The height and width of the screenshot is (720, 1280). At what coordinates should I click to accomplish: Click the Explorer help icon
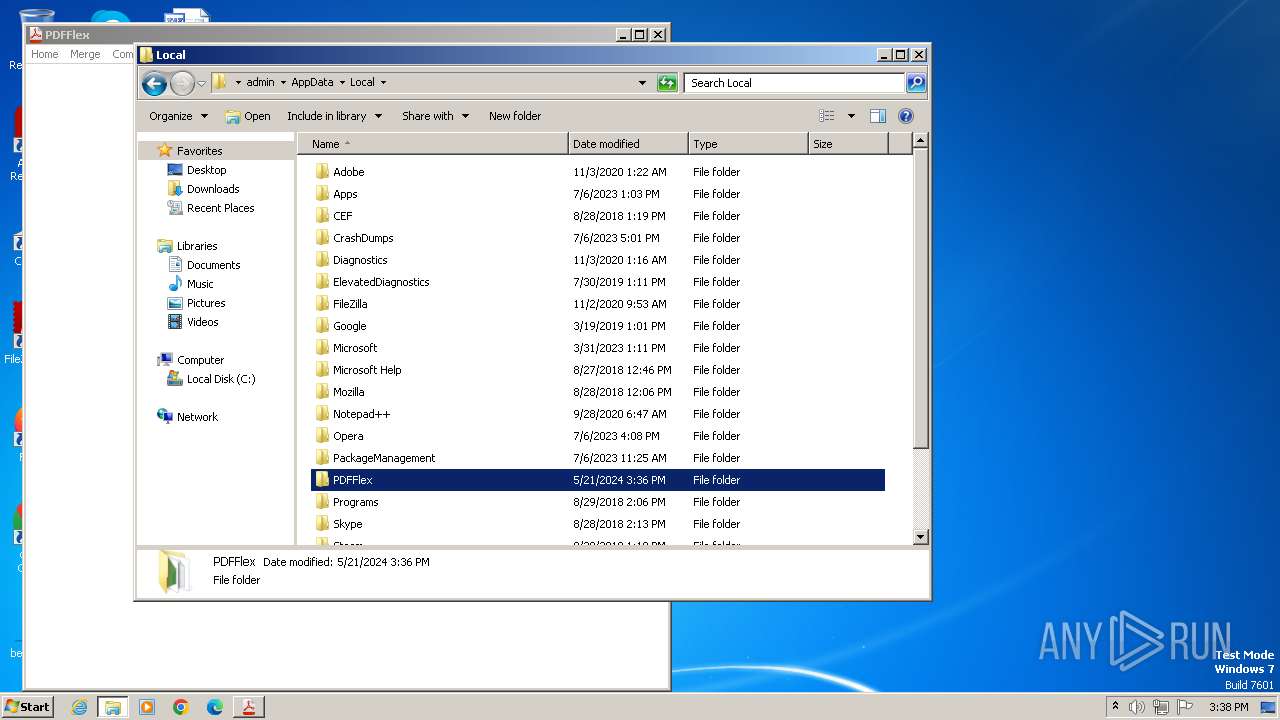[x=906, y=116]
